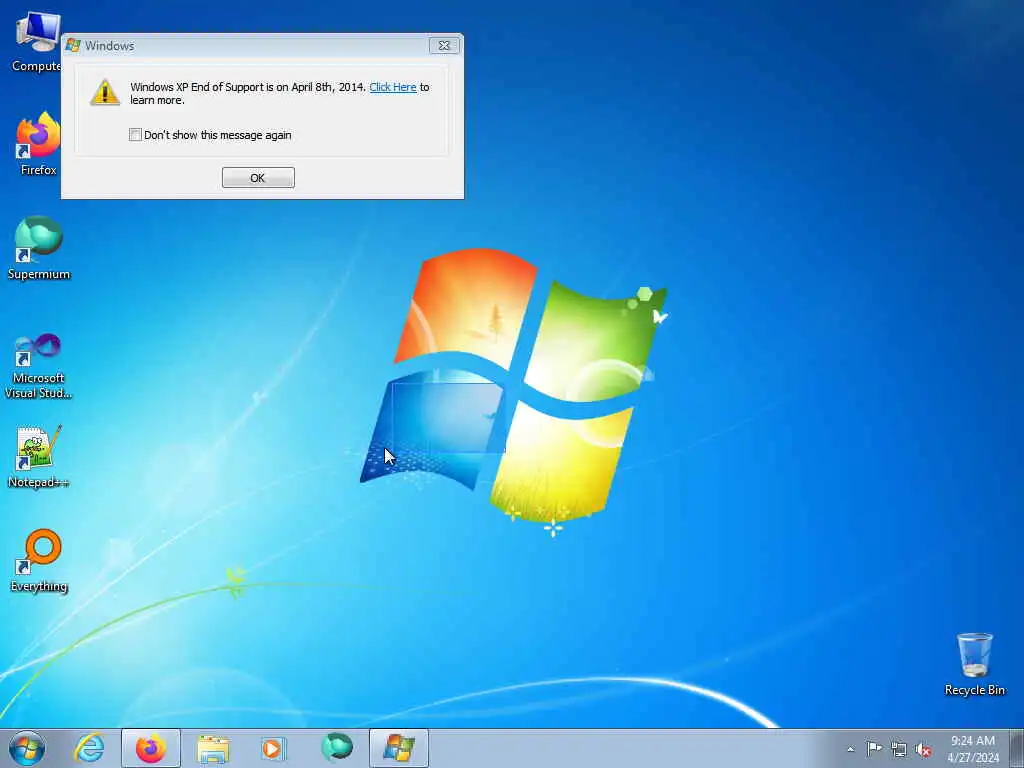Select the Everything search desktop shortcut
This screenshot has height=768, width=1024.
pos(39,560)
